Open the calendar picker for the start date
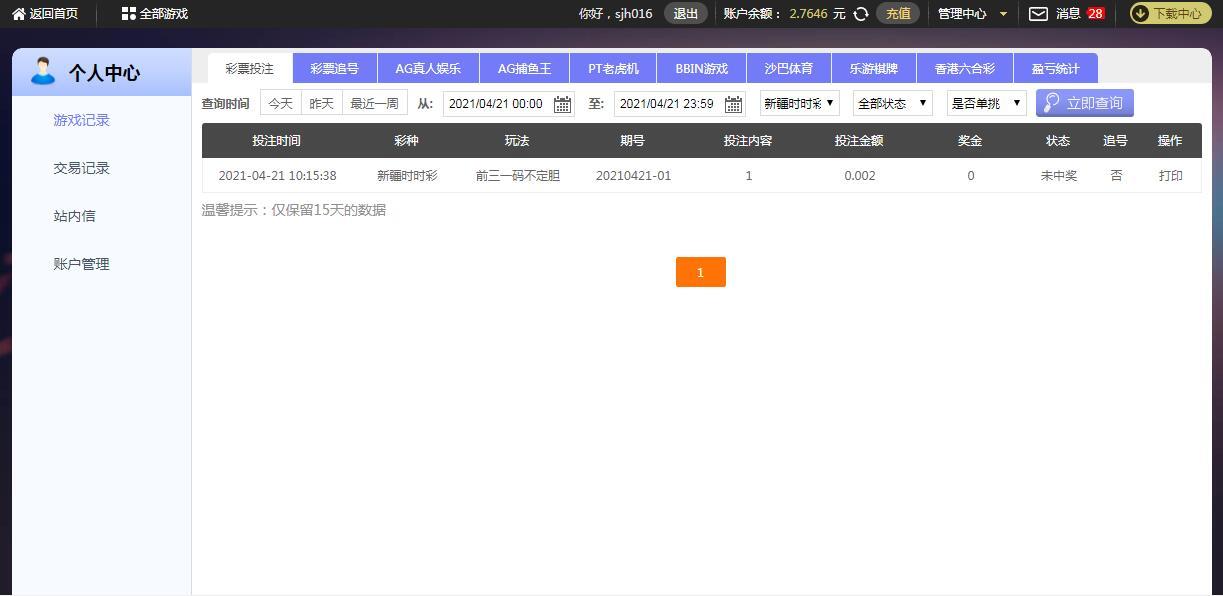The image size is (1223, 596). click(562, 104)
